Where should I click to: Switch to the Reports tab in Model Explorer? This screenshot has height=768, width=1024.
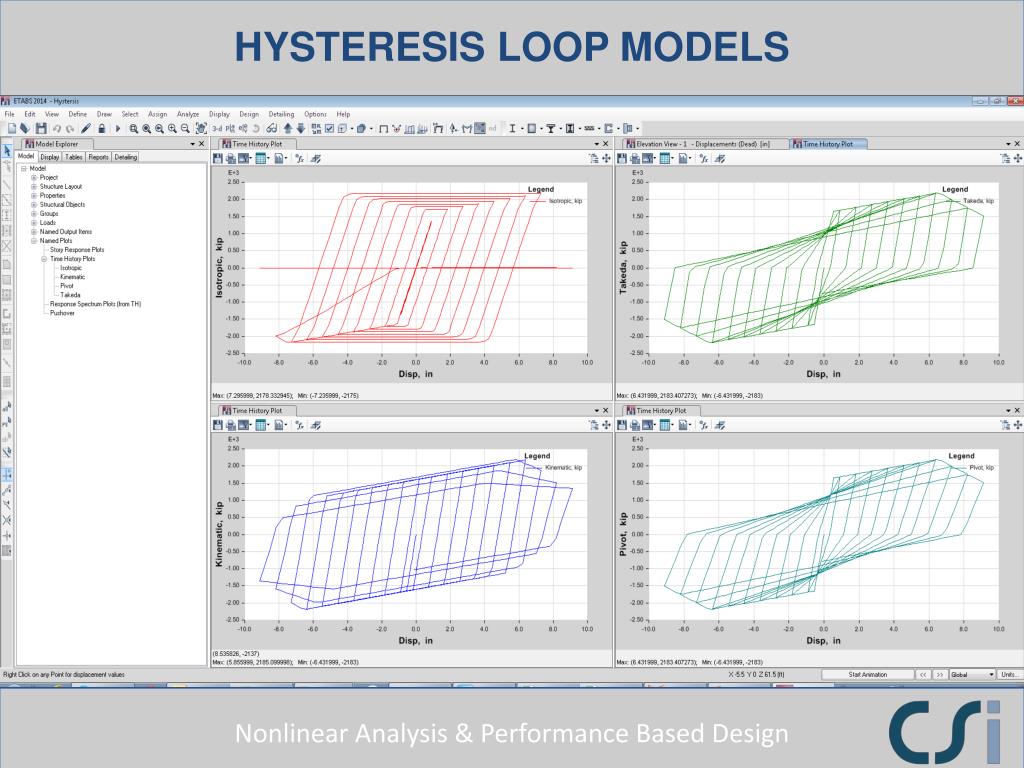pos(99,157)
